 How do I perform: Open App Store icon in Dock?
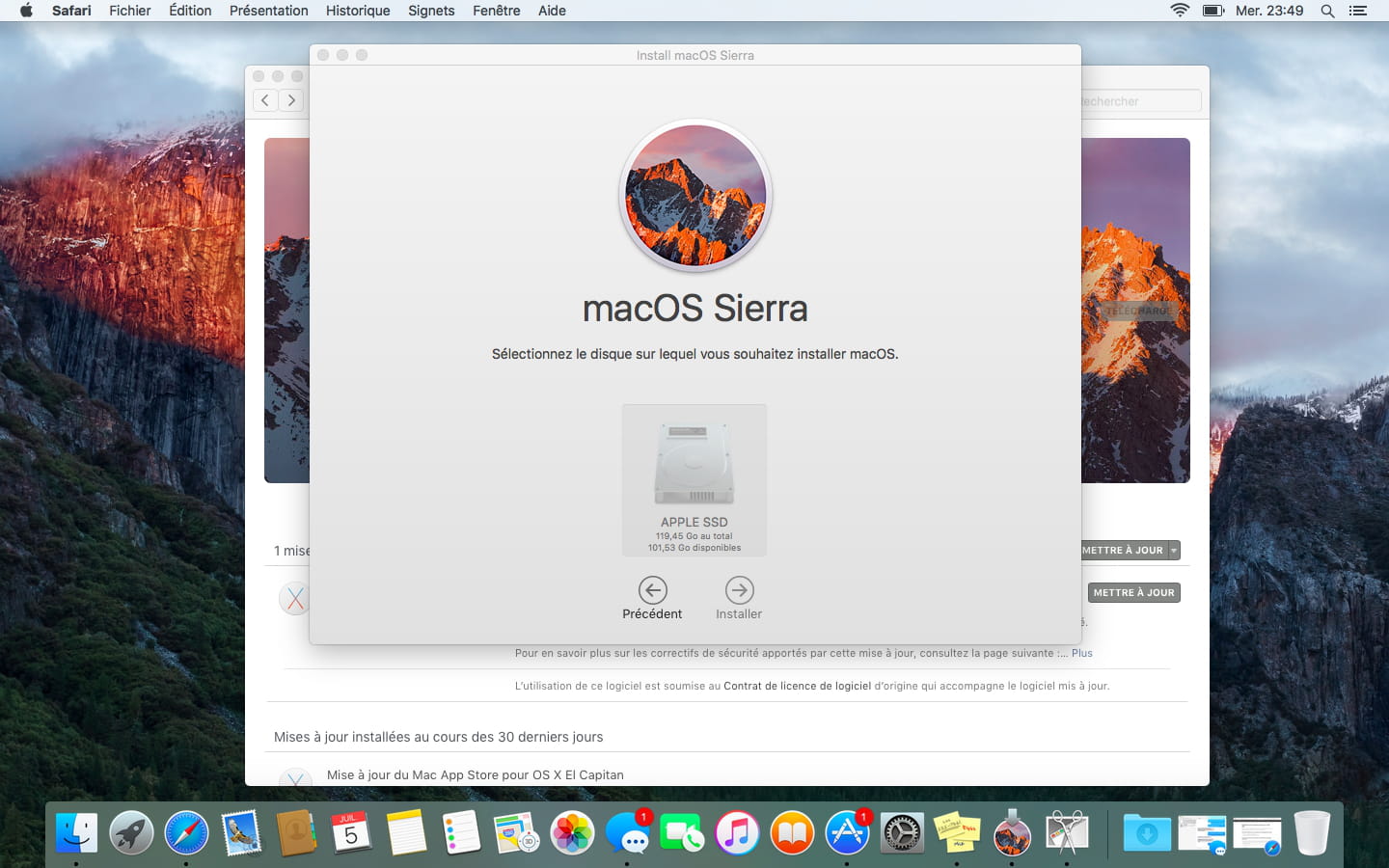(847, 832)
